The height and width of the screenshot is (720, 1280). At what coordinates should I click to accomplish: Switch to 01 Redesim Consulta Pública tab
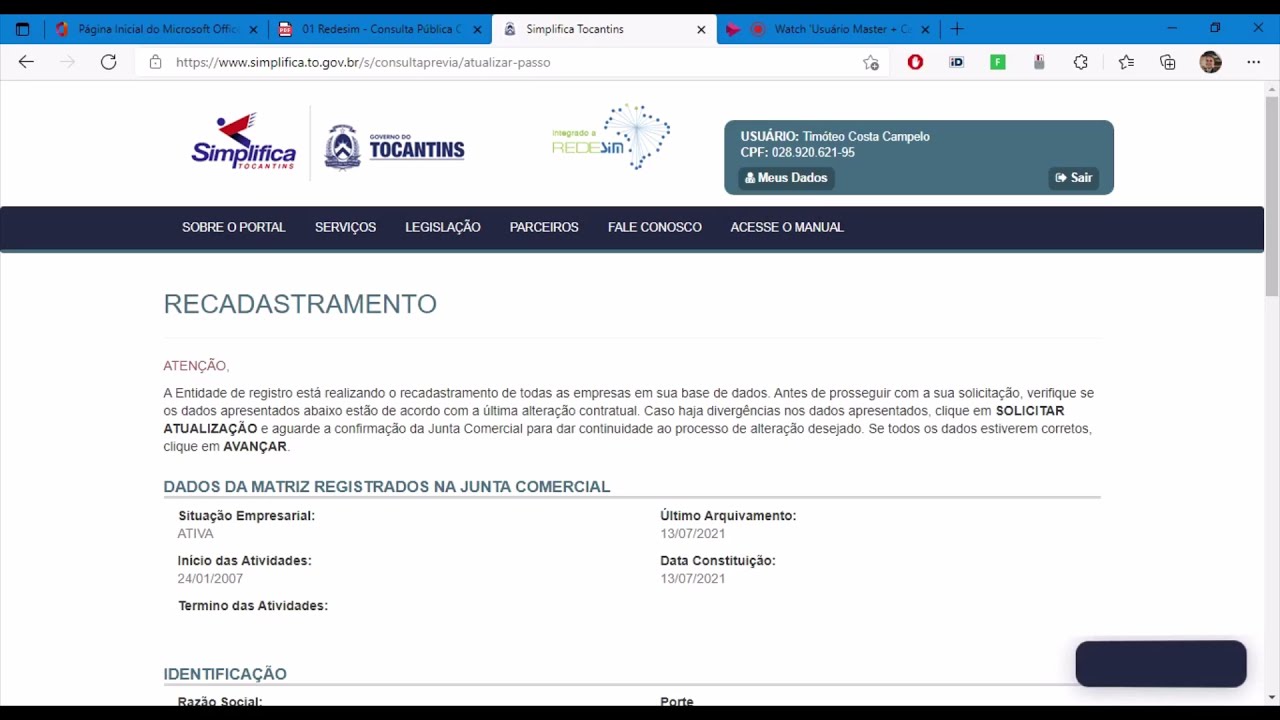click(380, 29)
